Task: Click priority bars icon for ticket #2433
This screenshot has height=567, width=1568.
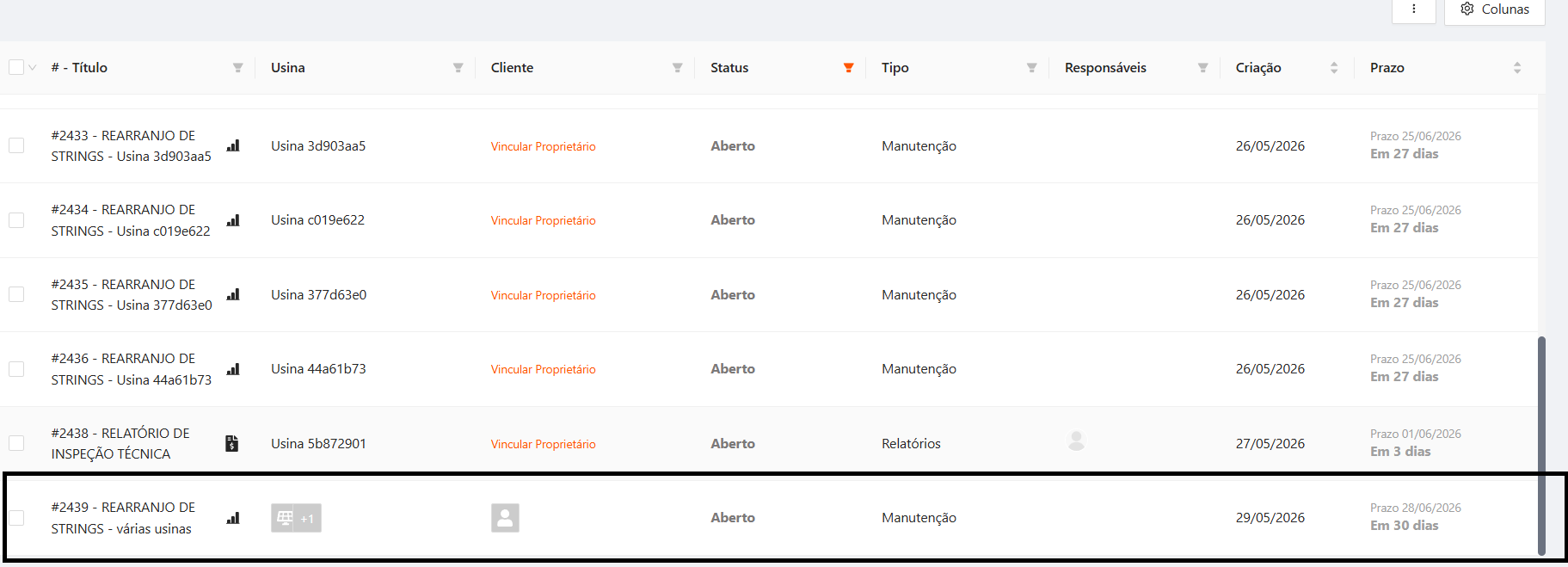Action: point(233,146)
